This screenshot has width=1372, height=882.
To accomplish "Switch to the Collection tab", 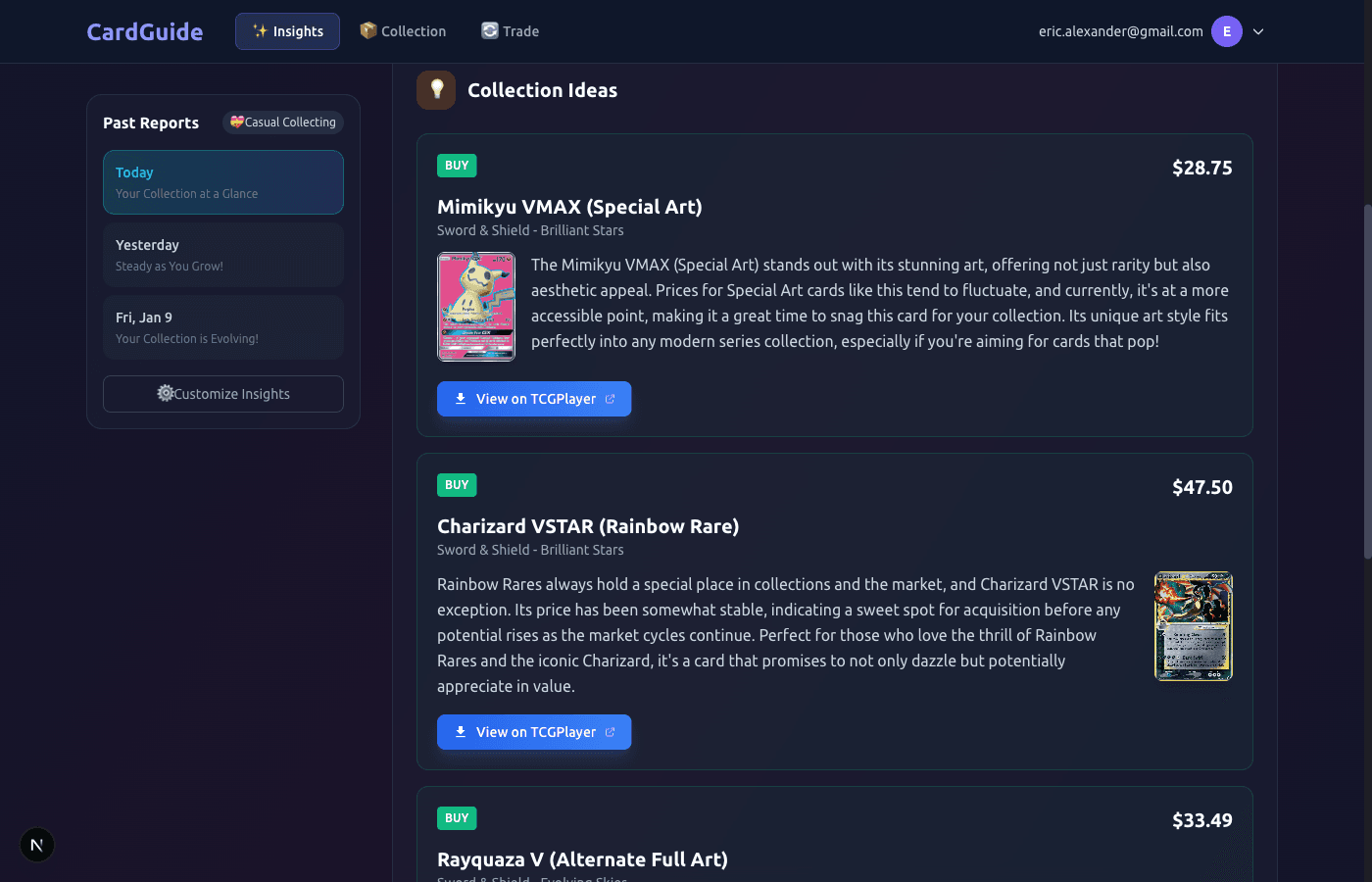I will (x=403, y=30).
